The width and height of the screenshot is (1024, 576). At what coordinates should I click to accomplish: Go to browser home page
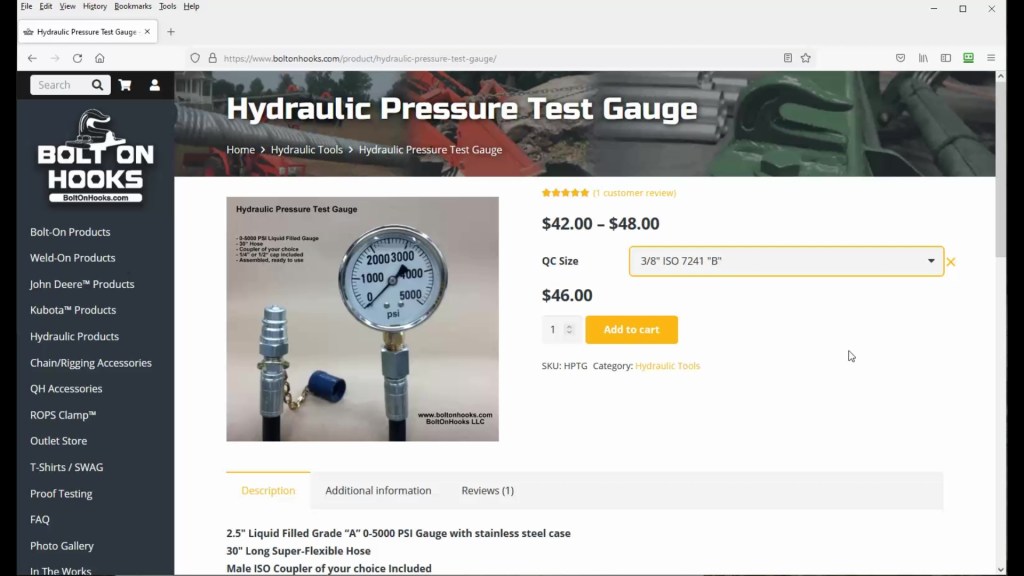pyautogui.click(x=100, y=58)
